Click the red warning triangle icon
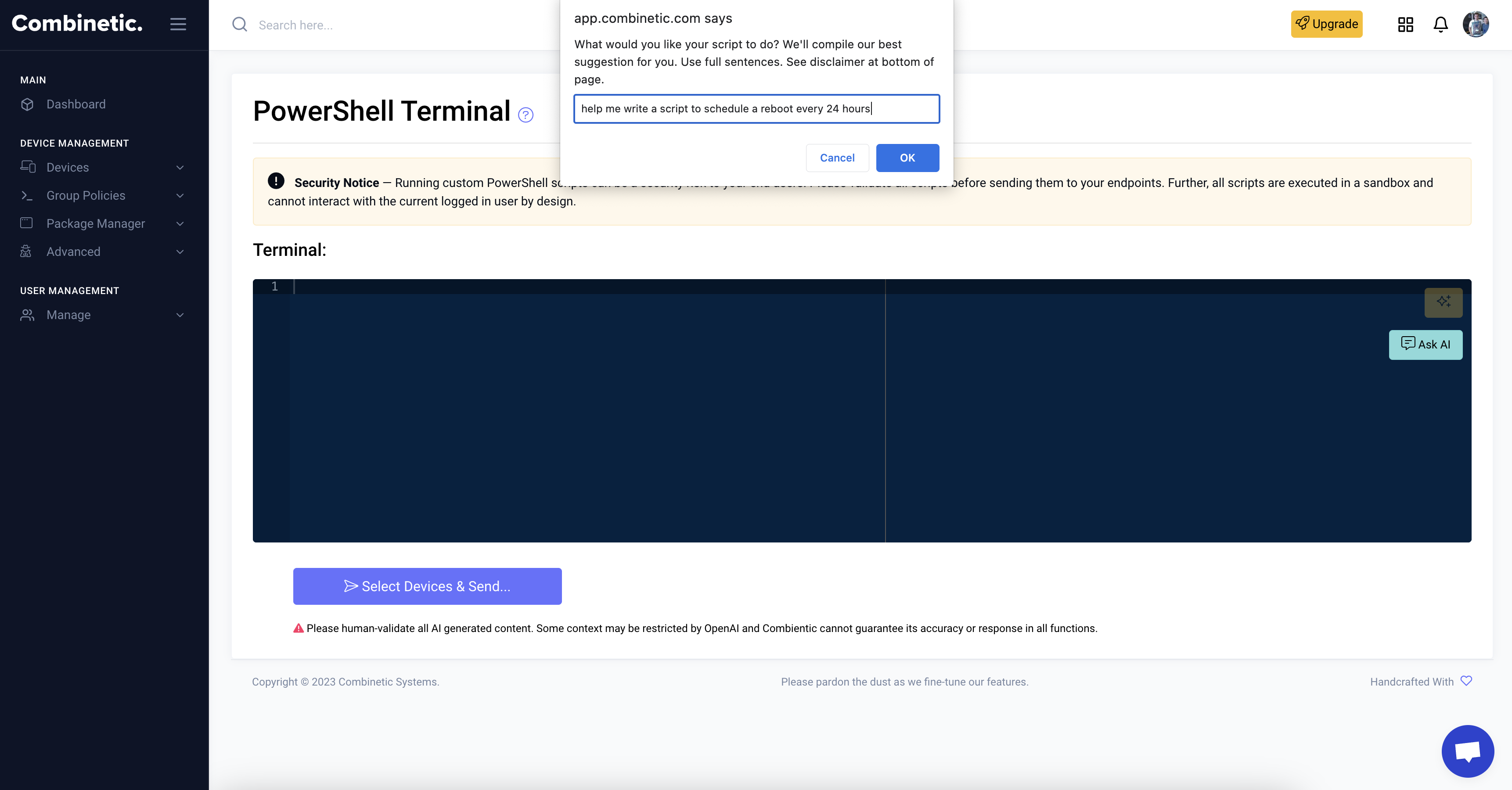This screenshot has width=1512, height=790. 298,628
